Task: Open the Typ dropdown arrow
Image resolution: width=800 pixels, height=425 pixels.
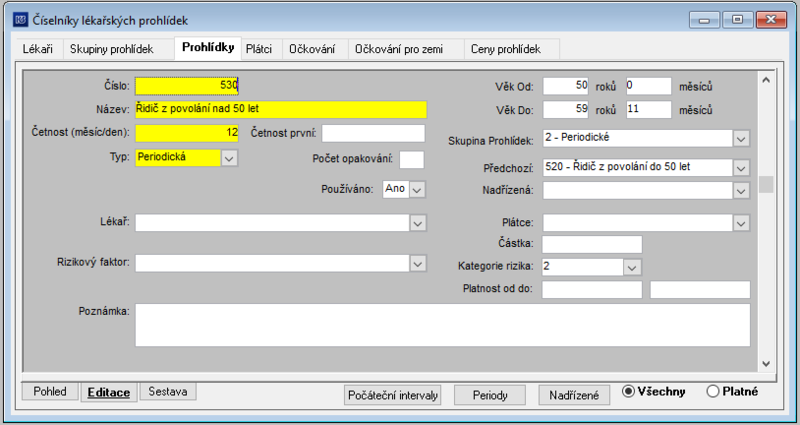Action: (x=230, y=158)
